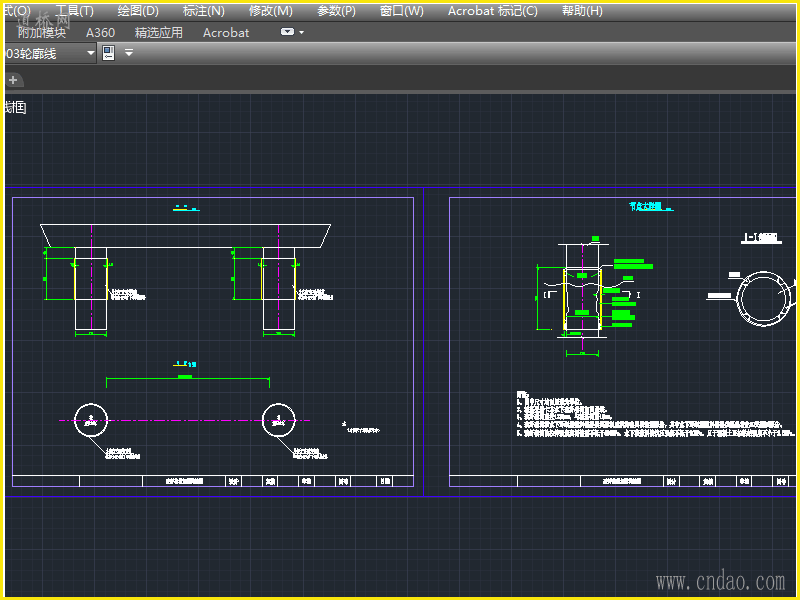Open the 帮助(H) menu

point(582,11)
